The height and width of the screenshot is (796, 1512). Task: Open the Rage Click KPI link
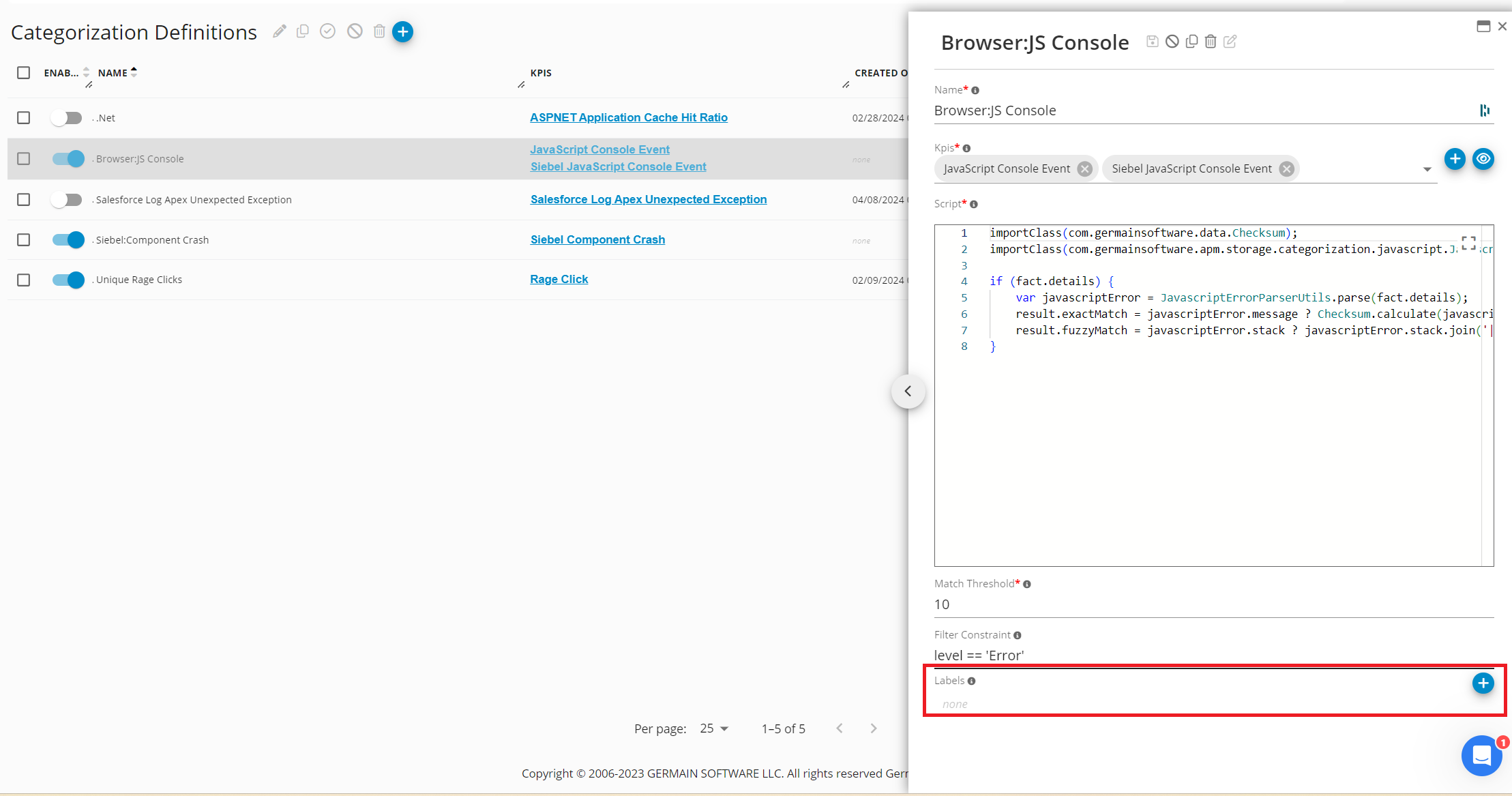point(559,279)
